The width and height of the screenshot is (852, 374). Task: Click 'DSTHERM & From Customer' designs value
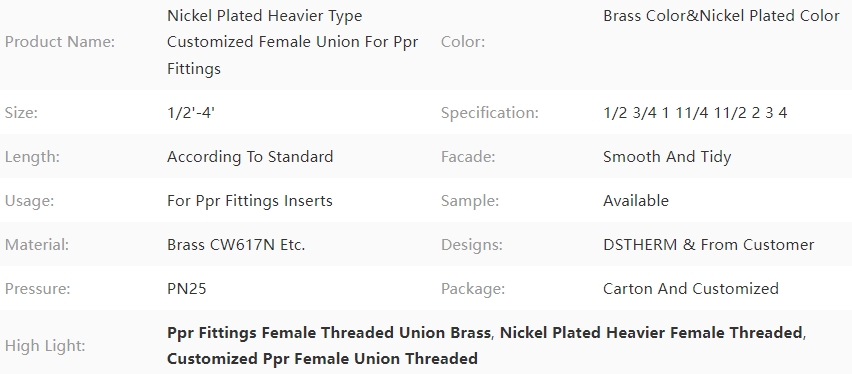[x=709, y=245]
